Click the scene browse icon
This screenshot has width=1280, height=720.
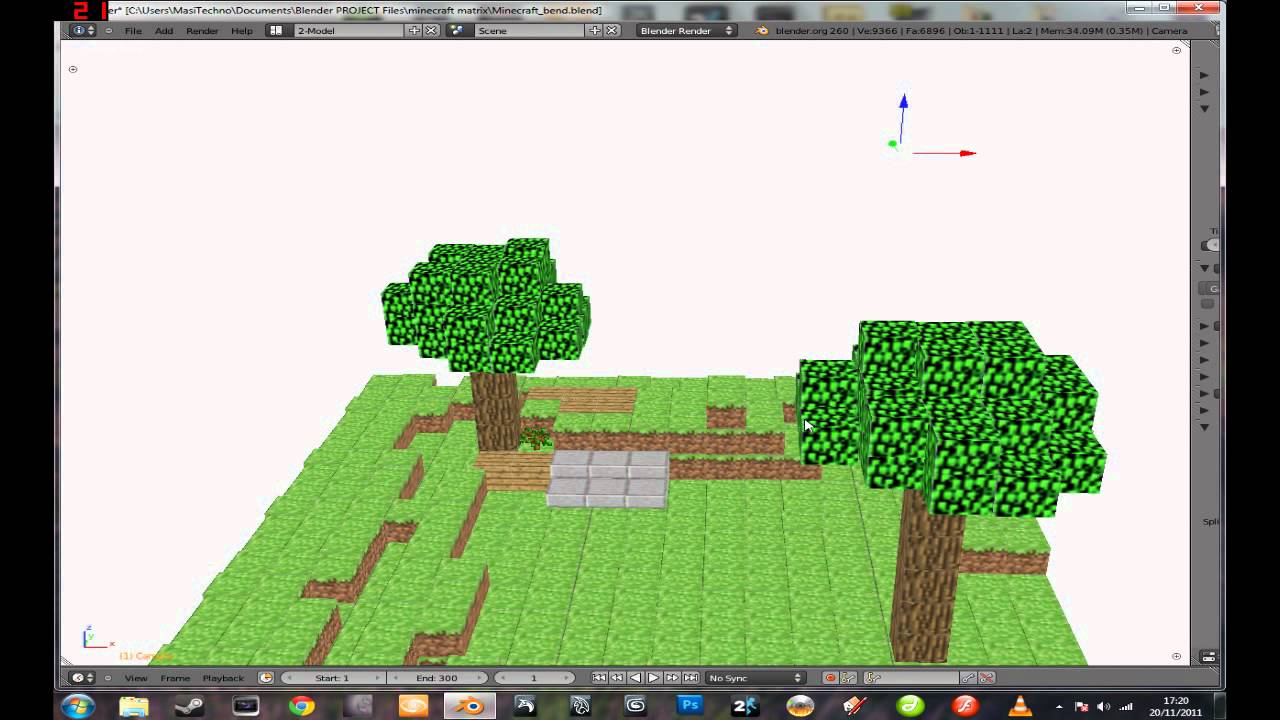(457, 31)
